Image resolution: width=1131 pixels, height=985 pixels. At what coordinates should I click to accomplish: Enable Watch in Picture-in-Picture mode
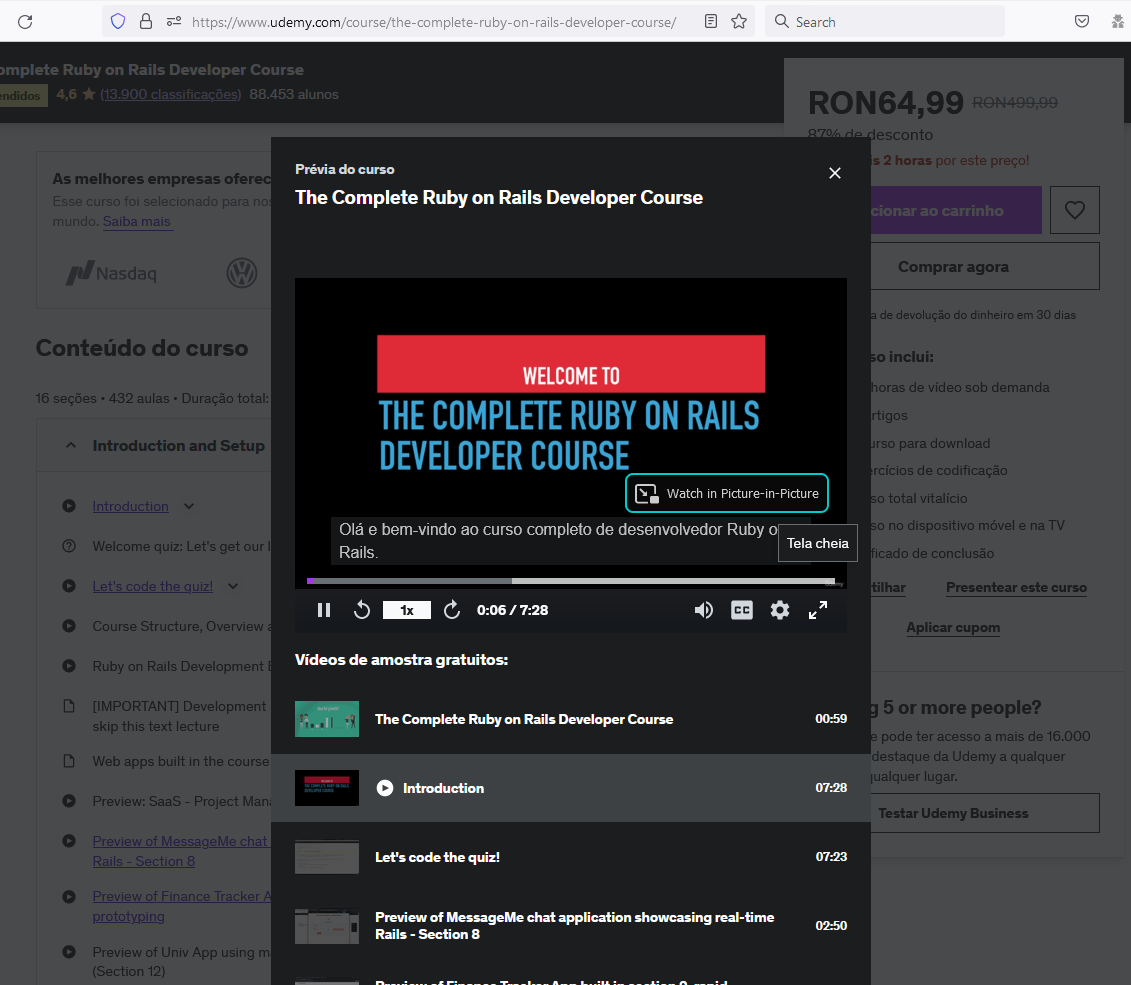click(x=727, y=493)
